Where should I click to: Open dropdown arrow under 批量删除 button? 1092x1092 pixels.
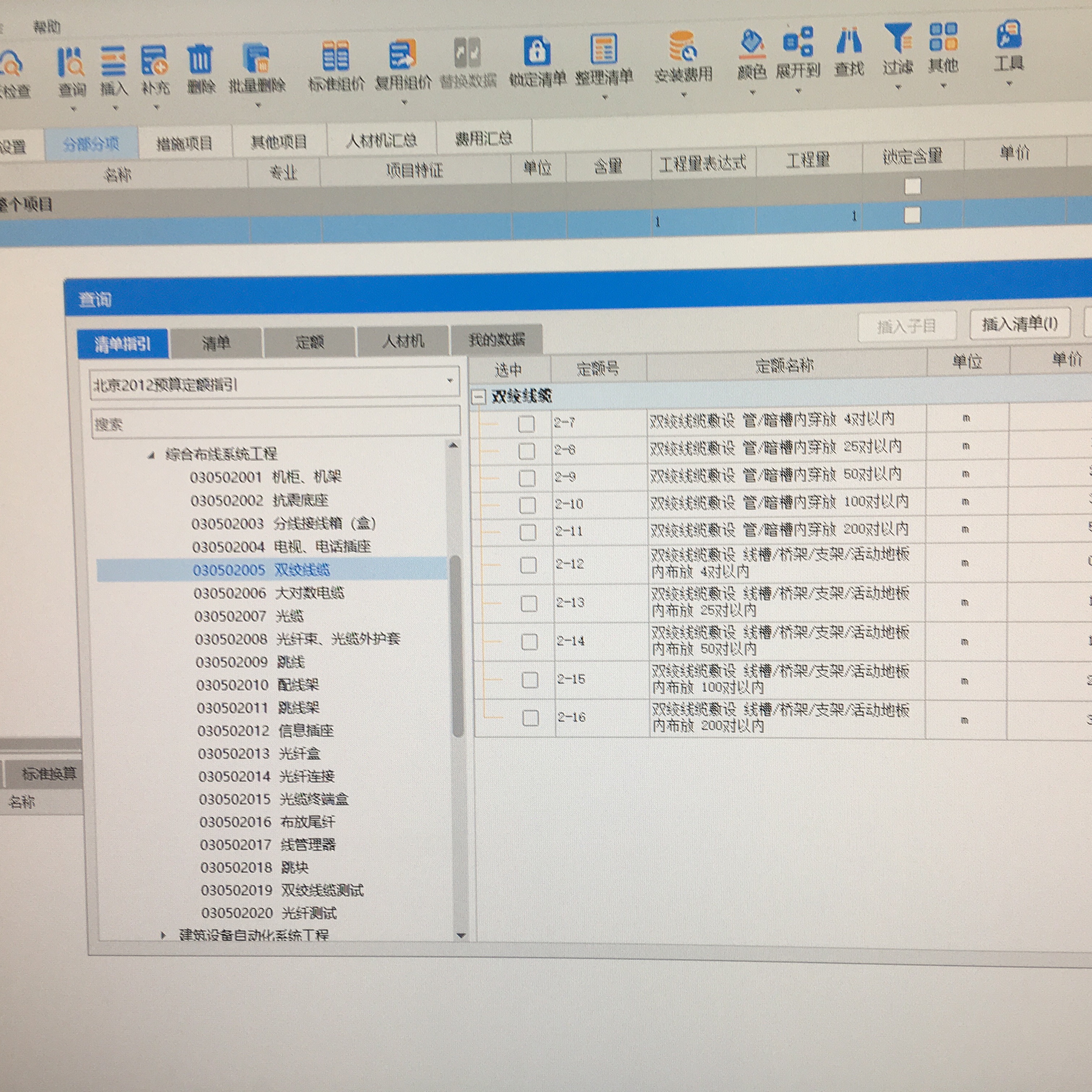point(258,105)
